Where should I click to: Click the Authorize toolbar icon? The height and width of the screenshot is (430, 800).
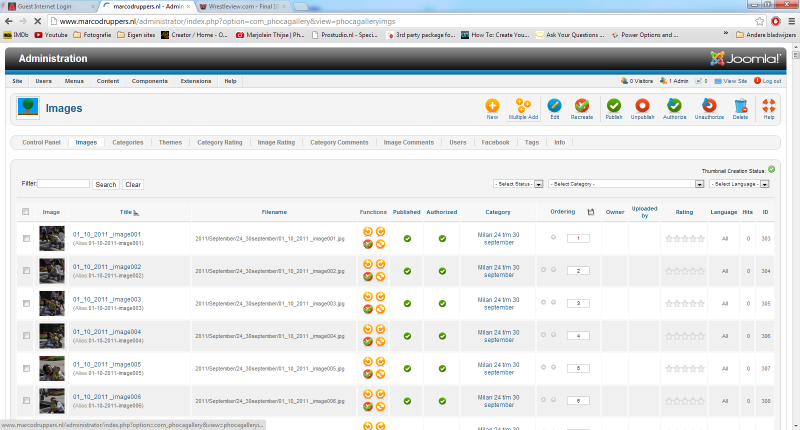click(x=675, y=105)
